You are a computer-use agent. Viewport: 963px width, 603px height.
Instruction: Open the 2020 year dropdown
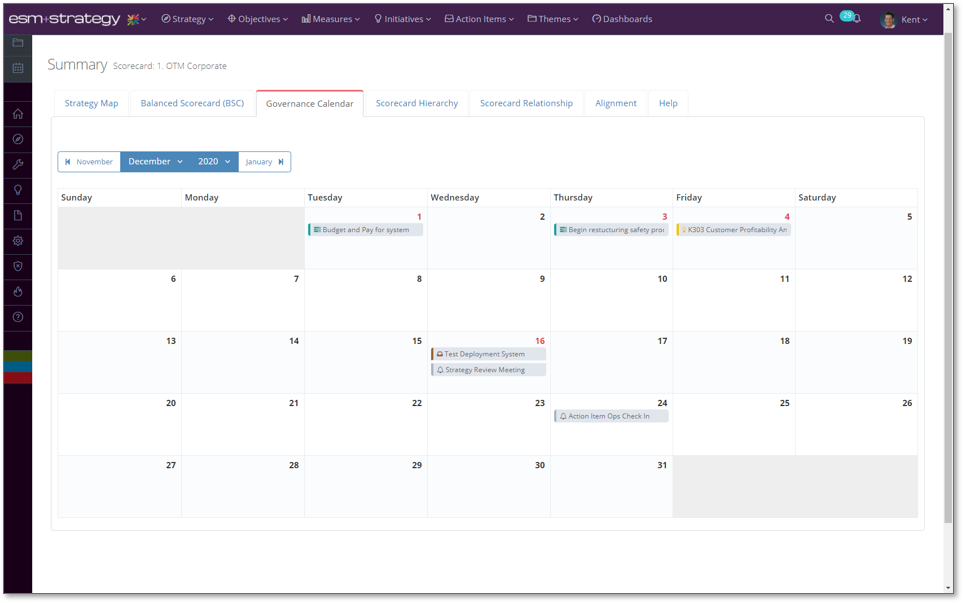click(x=214, y=162)
